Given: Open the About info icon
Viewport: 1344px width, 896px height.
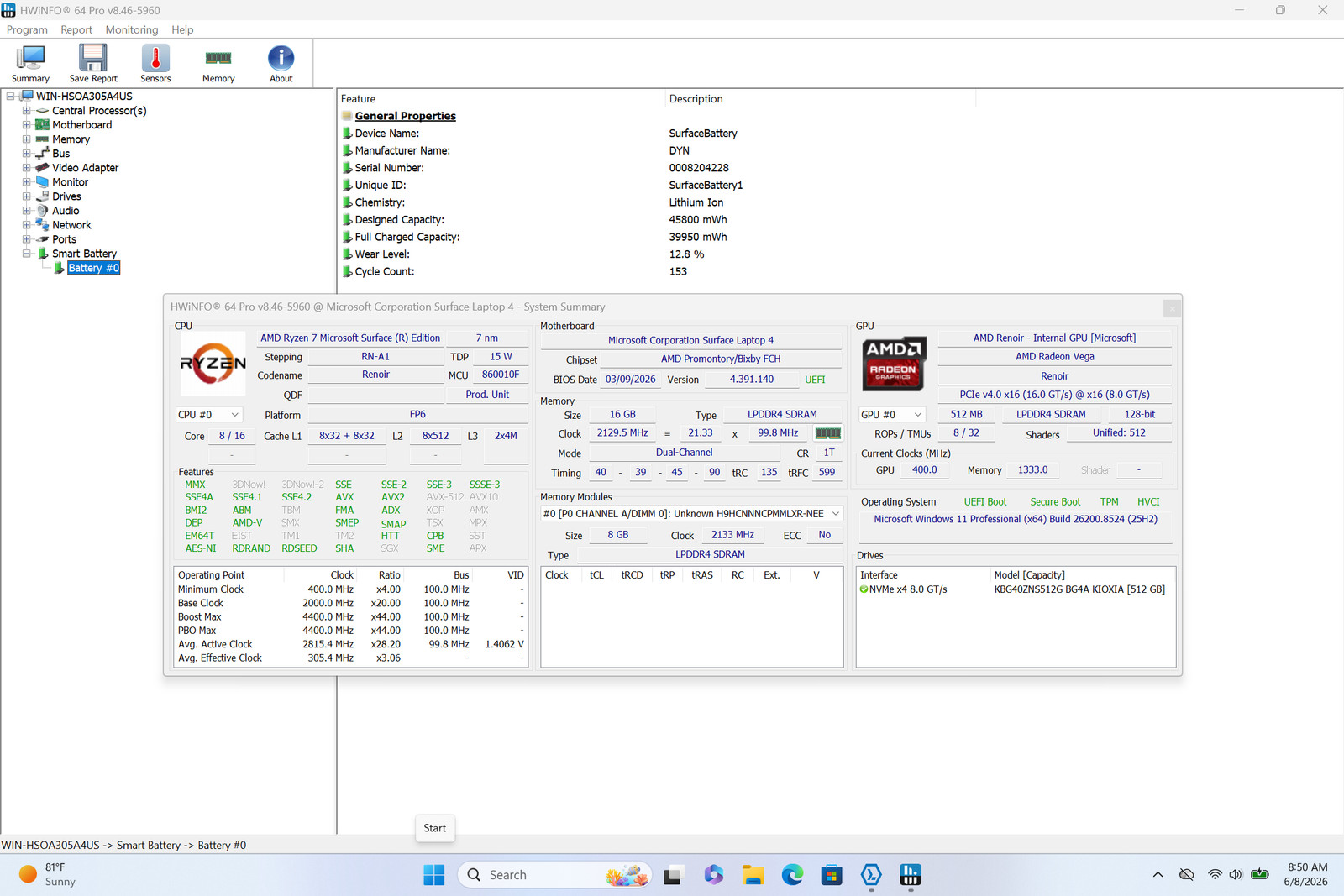Looking at the screenshot, I should [281, 64].
